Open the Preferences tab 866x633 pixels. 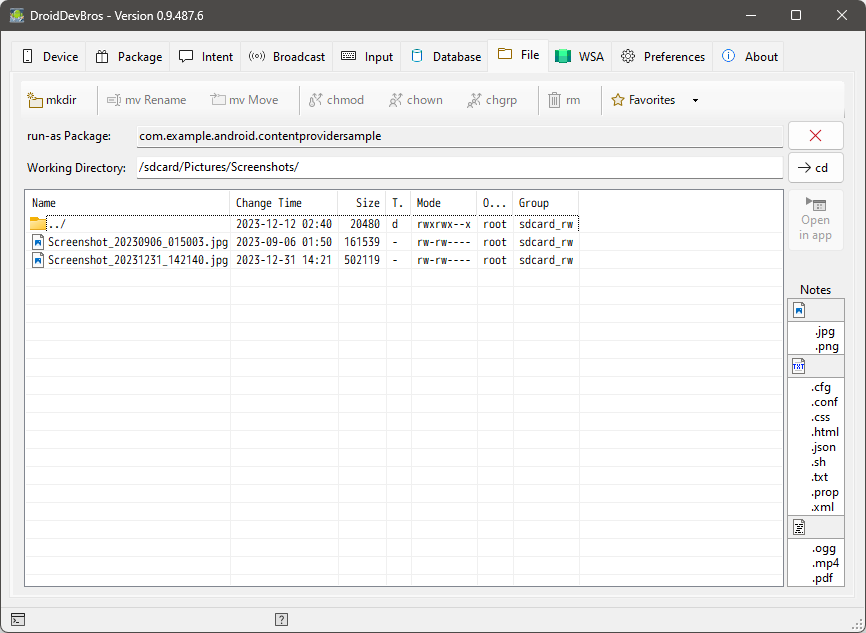[x=662, y=56]
